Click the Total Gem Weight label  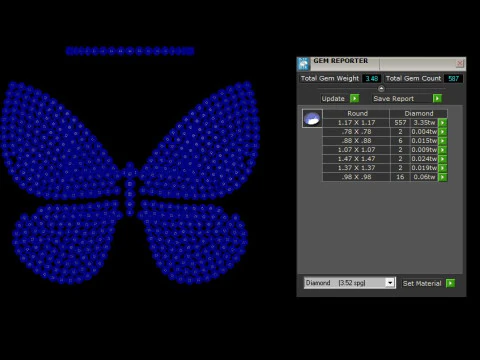[x=329, y=78]
